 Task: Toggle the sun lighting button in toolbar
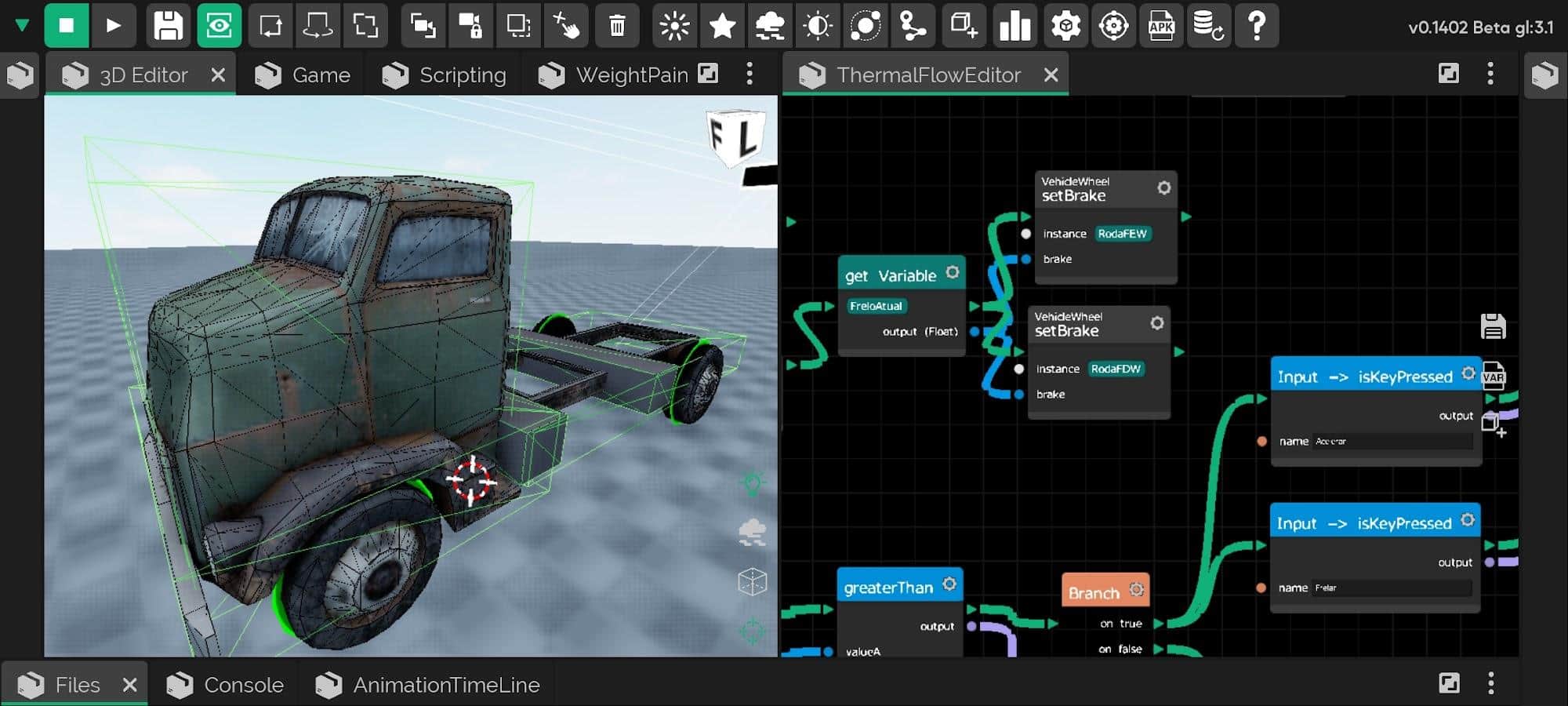pos(674,26)
